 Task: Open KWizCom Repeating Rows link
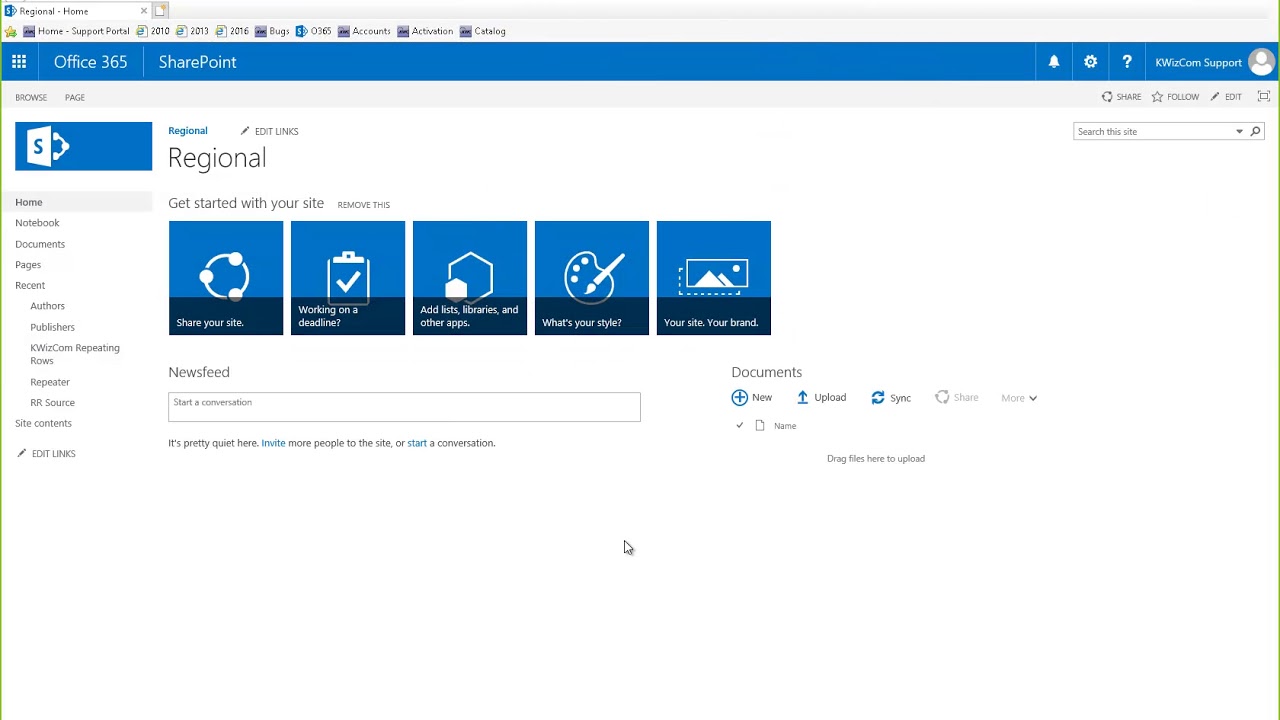point(75,354)
